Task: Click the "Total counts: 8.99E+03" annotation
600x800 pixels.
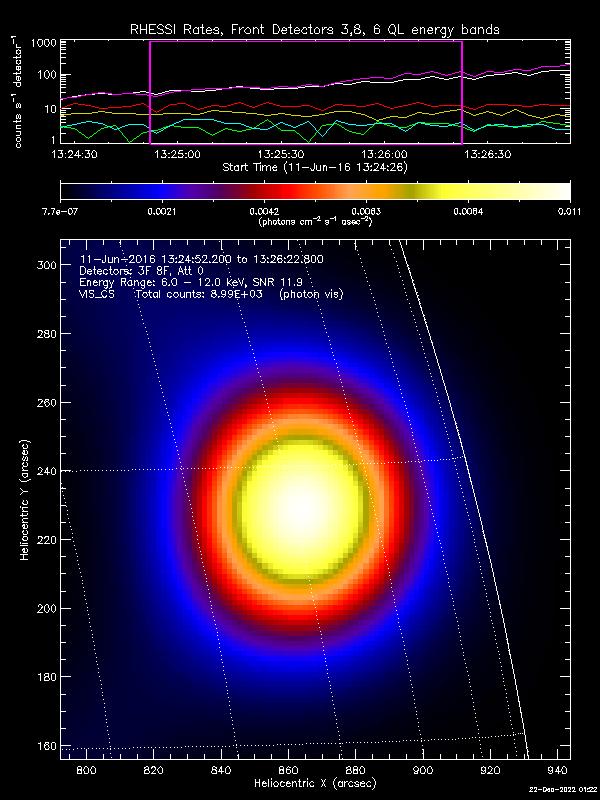Action: pyautogui.click(x=201, y=294)
